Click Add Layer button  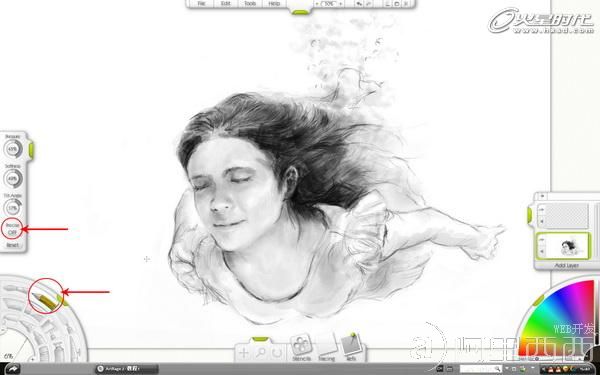[566, 265]
